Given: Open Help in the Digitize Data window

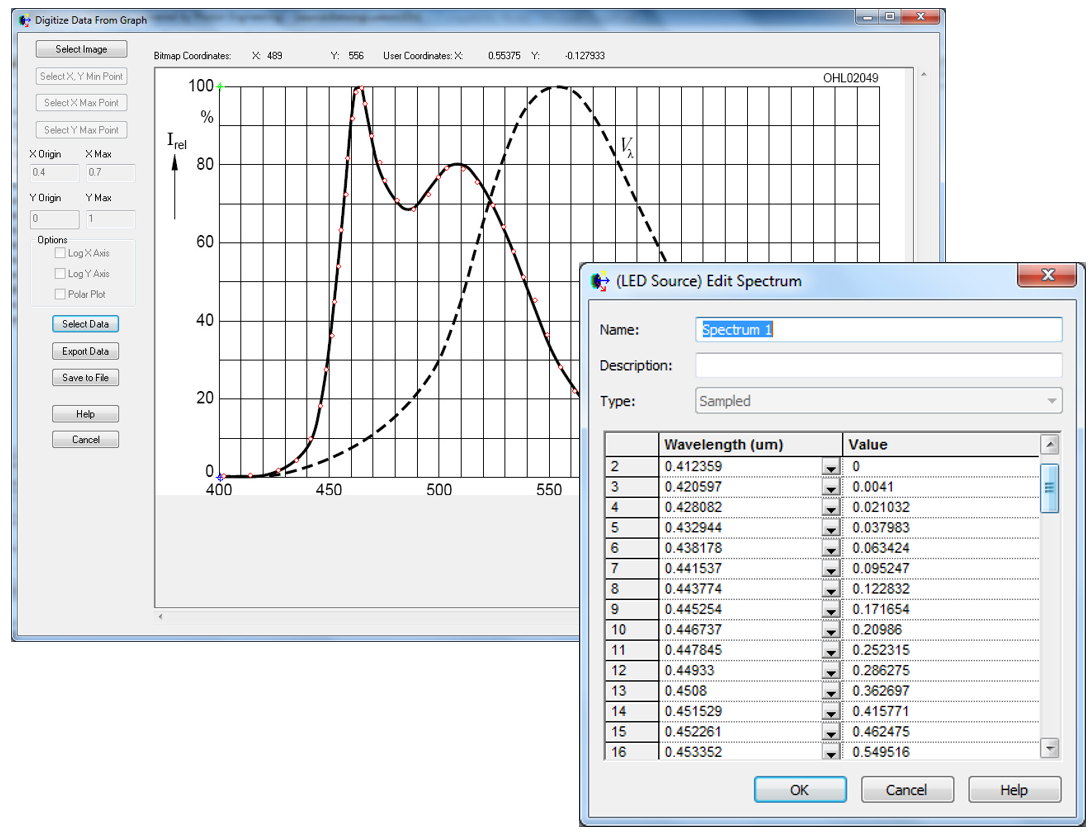Looking at the screenshot, I should 86,414.
